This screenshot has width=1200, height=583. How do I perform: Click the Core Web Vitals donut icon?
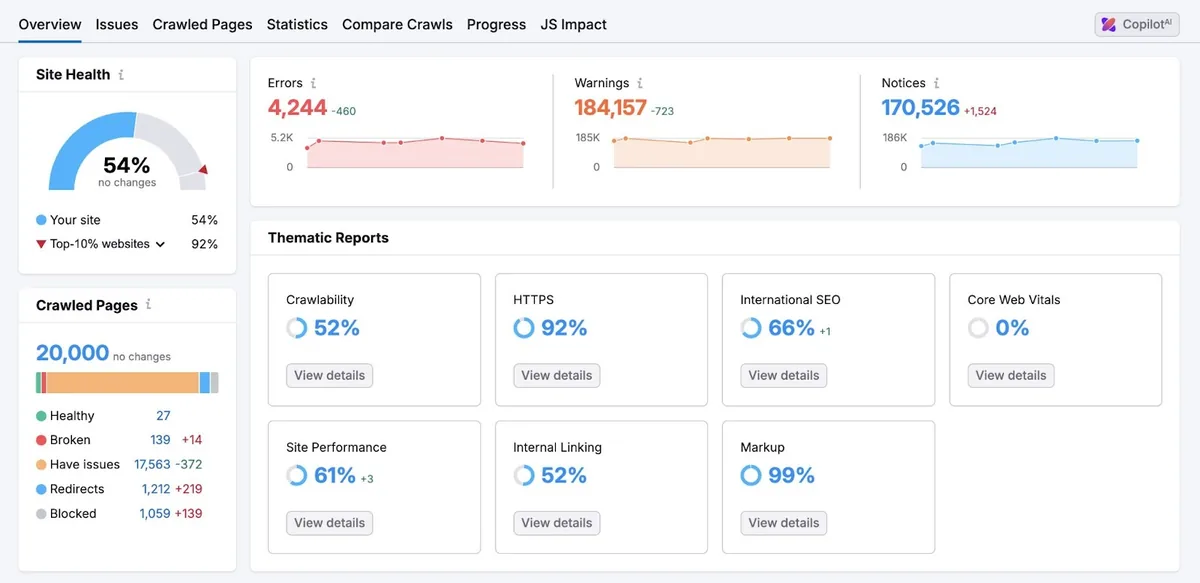[978, 328]
